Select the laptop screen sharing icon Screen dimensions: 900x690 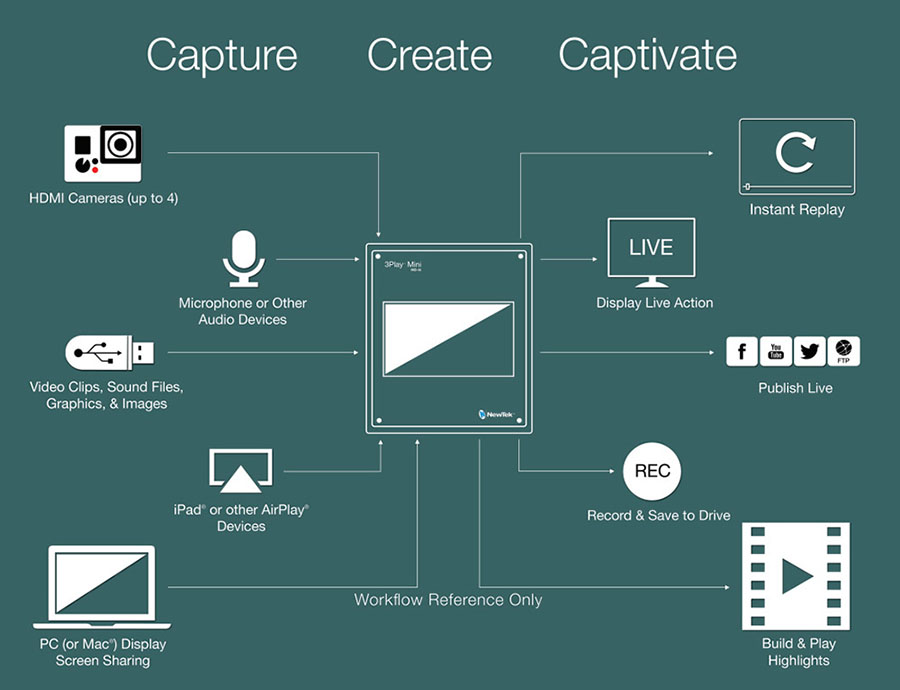pyautogui.click(x=102, y=587)
